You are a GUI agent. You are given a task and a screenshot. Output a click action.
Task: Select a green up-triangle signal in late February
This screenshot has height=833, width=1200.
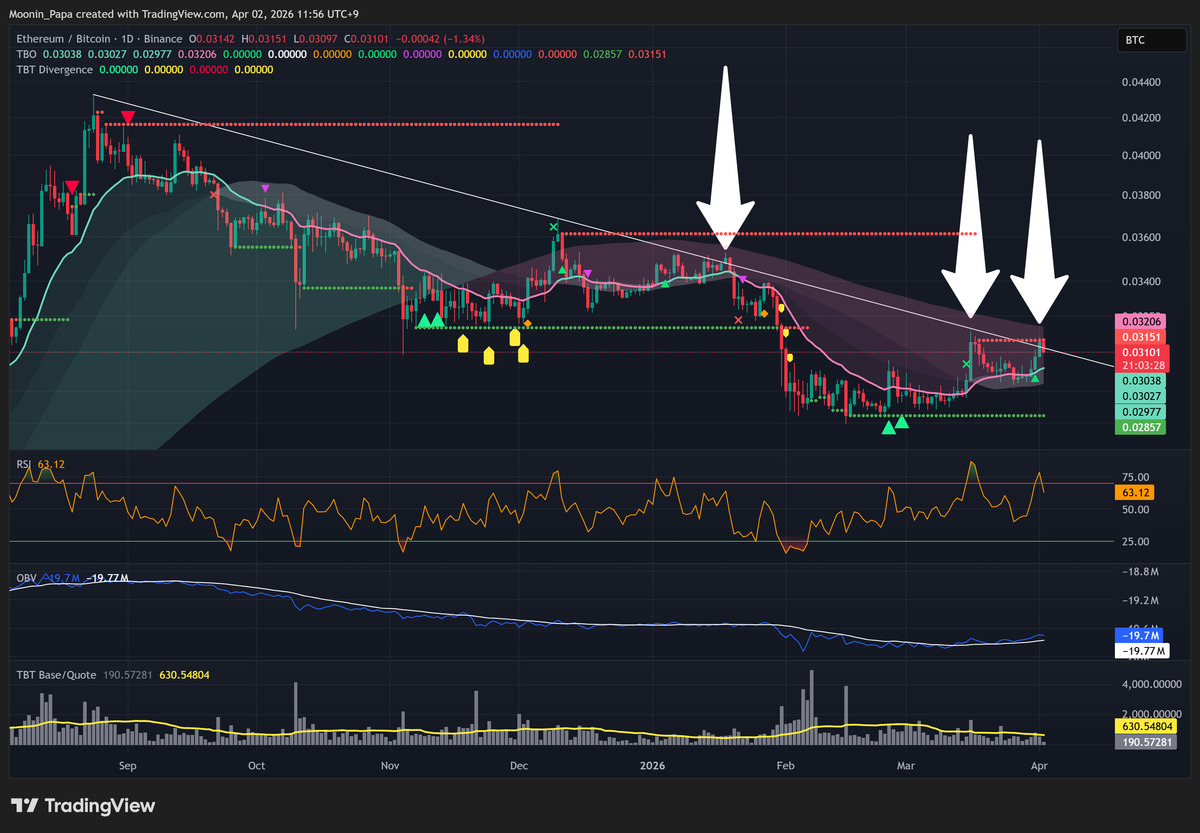click(x=888, y=428)
